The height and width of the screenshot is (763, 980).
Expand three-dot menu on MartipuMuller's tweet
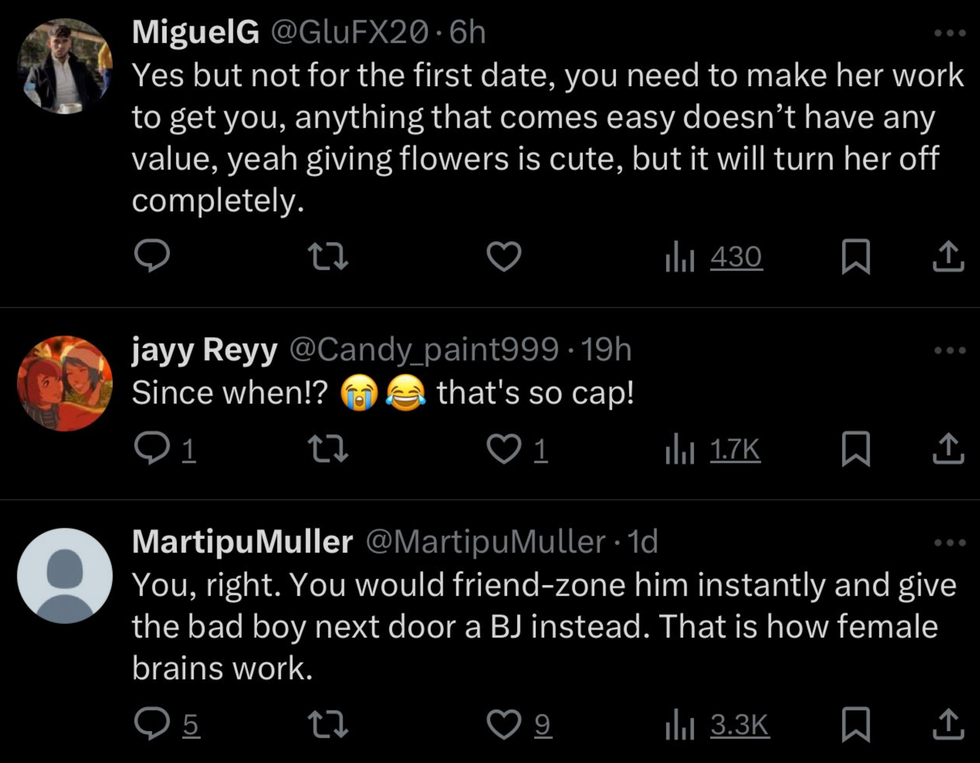(944, 542)
